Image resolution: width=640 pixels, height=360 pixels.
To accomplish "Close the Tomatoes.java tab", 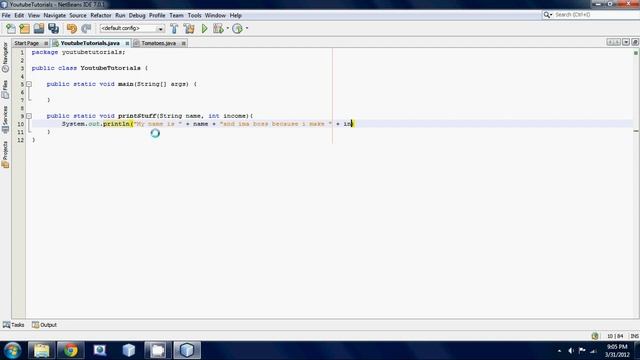I will [184, 43].
